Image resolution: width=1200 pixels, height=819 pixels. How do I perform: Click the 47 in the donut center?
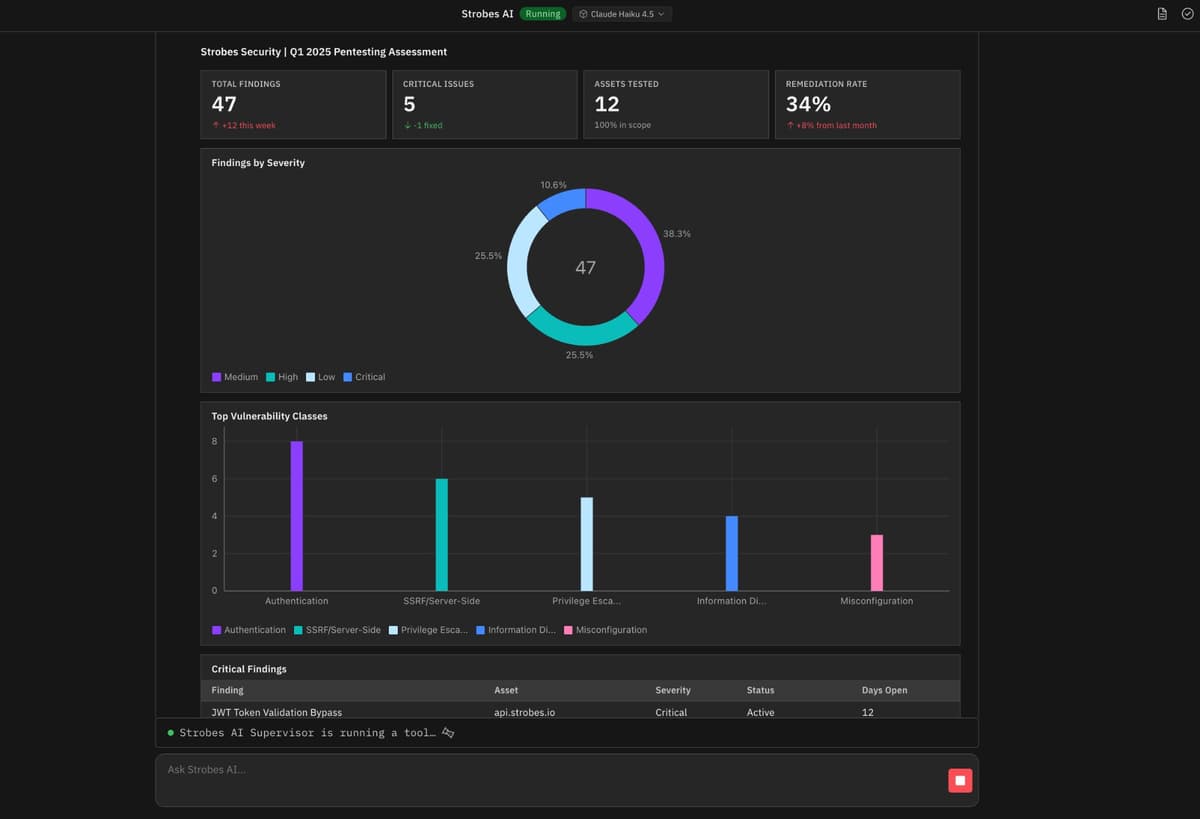point(586,267)
